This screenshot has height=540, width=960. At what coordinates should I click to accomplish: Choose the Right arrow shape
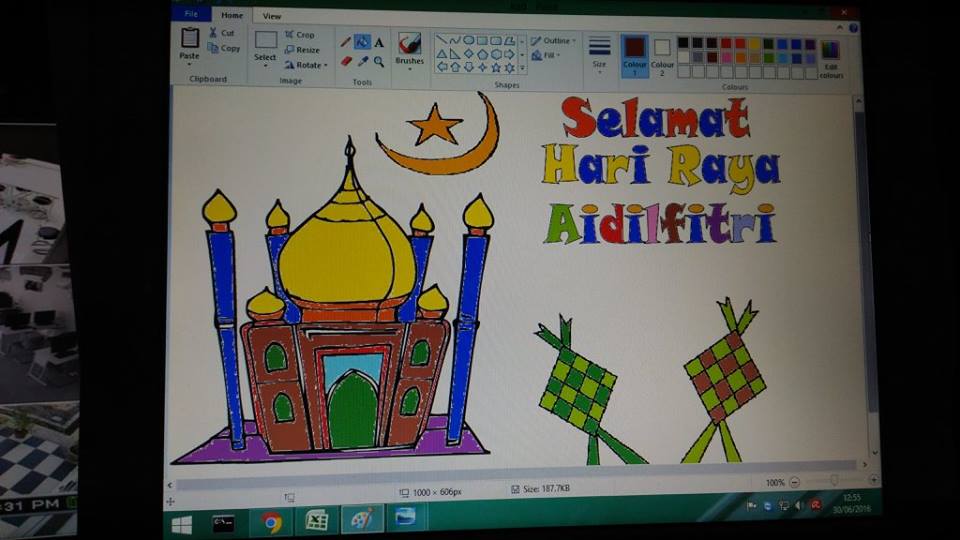pyautogui.click(x=509, y=54)
